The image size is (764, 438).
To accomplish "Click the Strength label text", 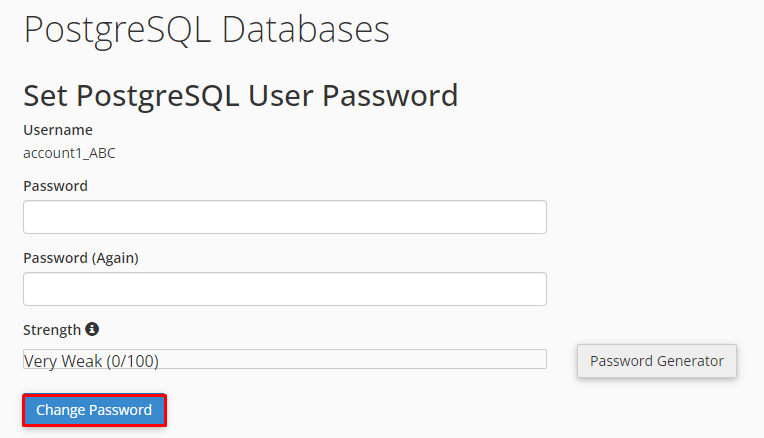I will (52, 330).
